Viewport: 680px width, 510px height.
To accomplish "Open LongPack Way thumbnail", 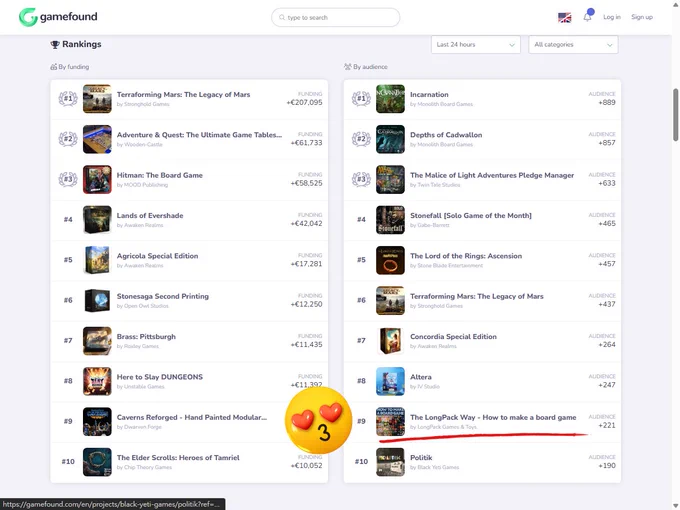I will 390,422.
